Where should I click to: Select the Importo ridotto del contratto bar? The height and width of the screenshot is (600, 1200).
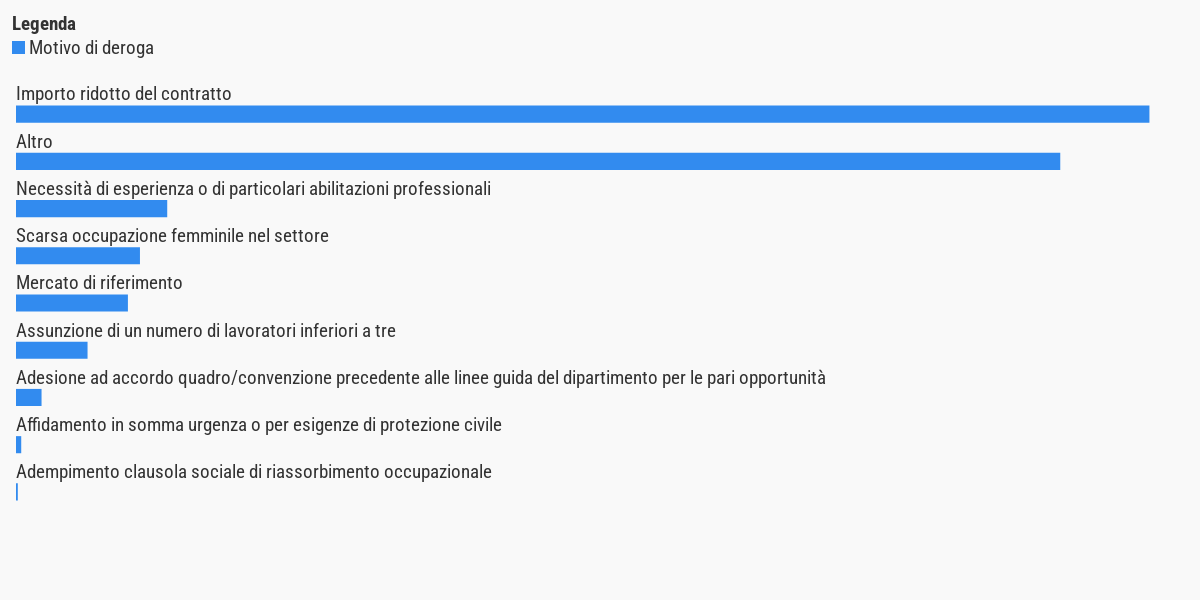tap(582, 114)
